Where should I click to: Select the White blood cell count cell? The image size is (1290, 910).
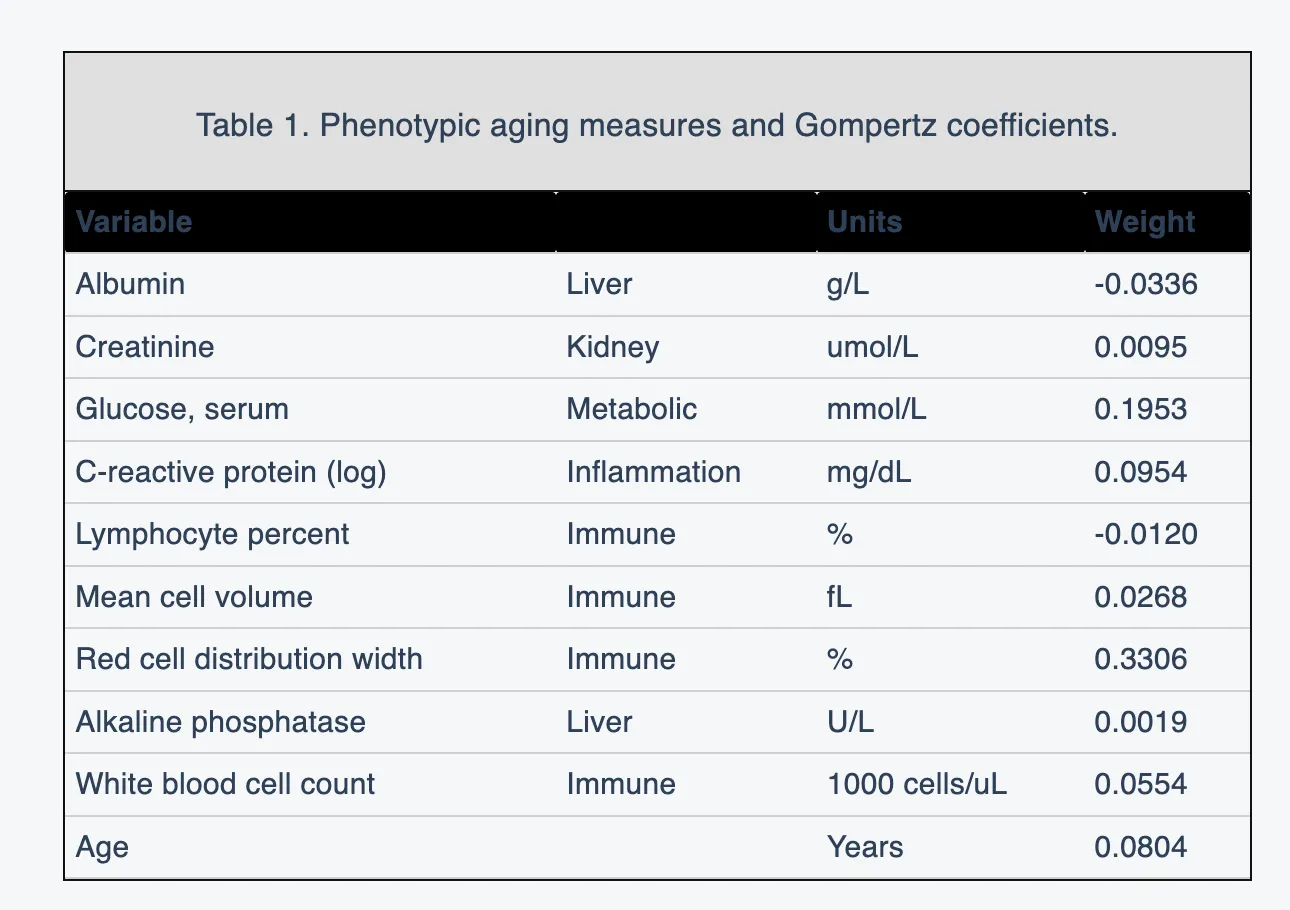pyautogui.click(x=225, y=784)
